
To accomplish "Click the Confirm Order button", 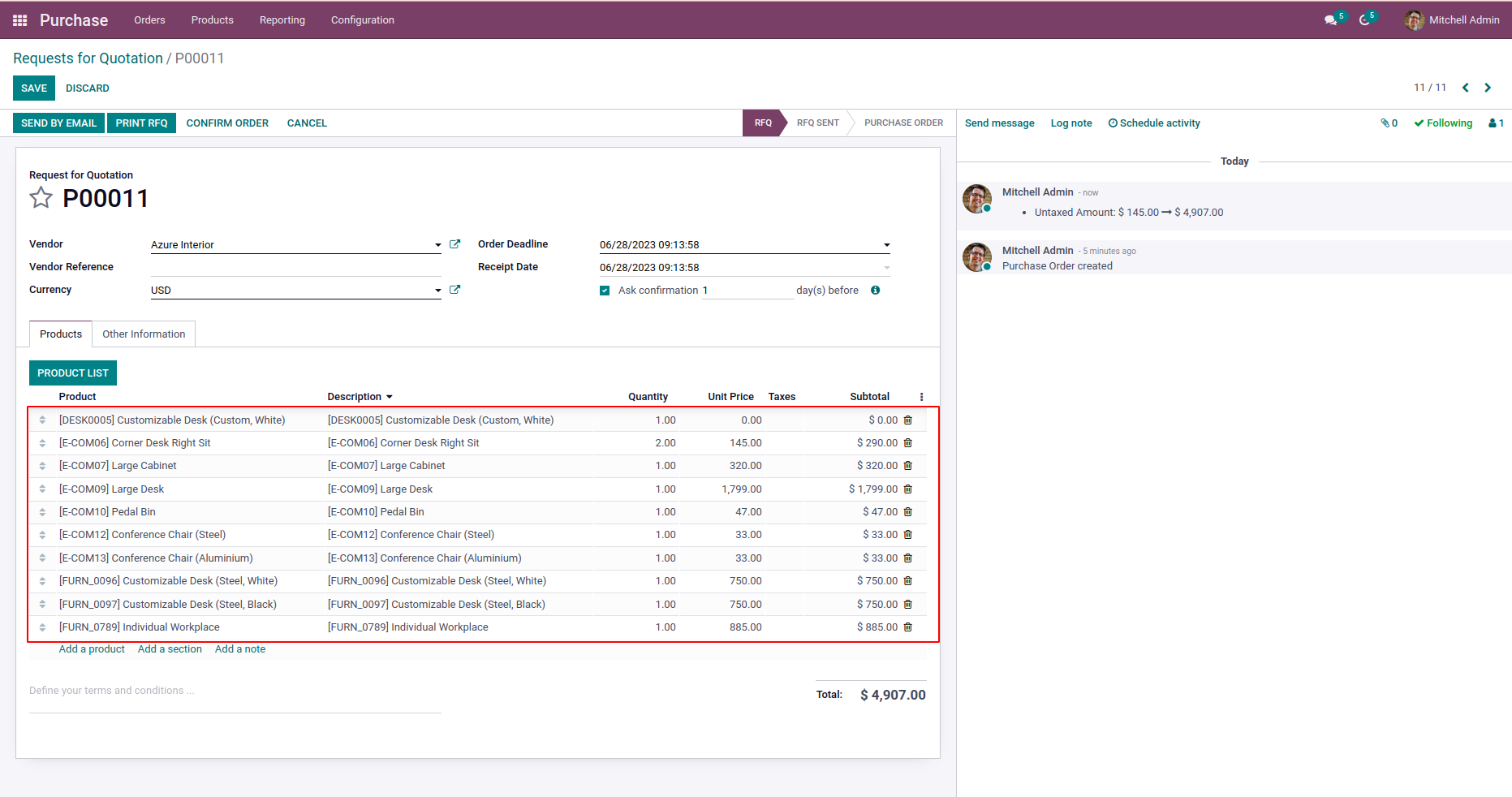I will pyautogui.click(x=227, y=123).
